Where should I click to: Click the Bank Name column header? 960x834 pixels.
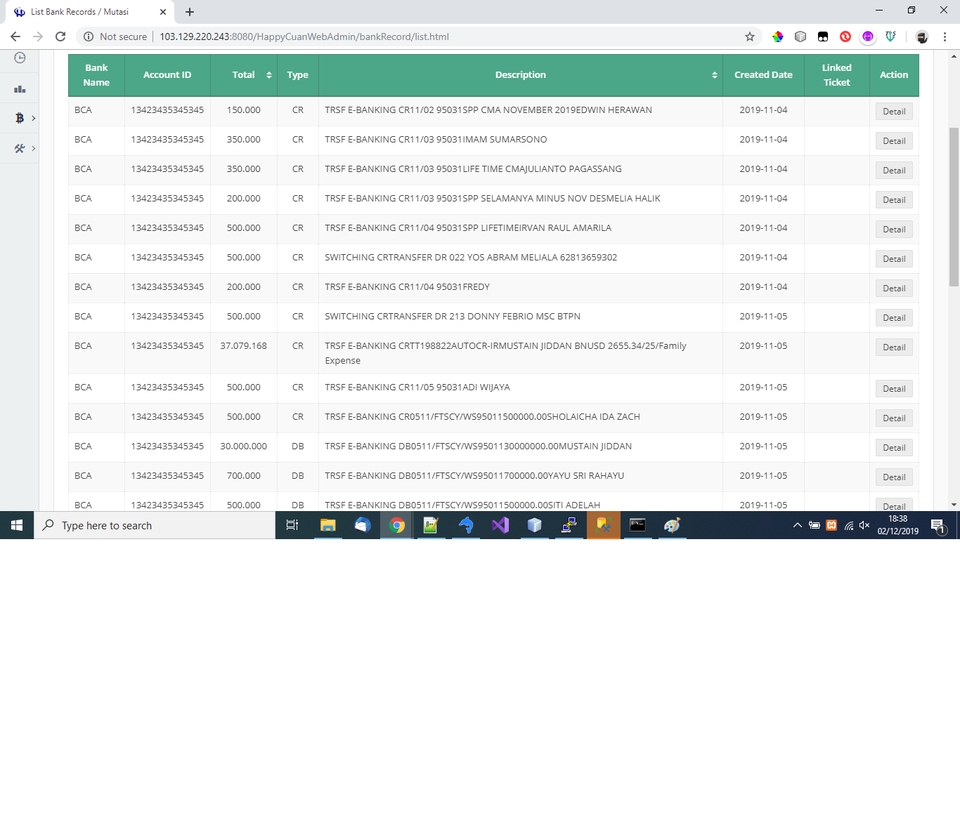[x=96, y=75]
